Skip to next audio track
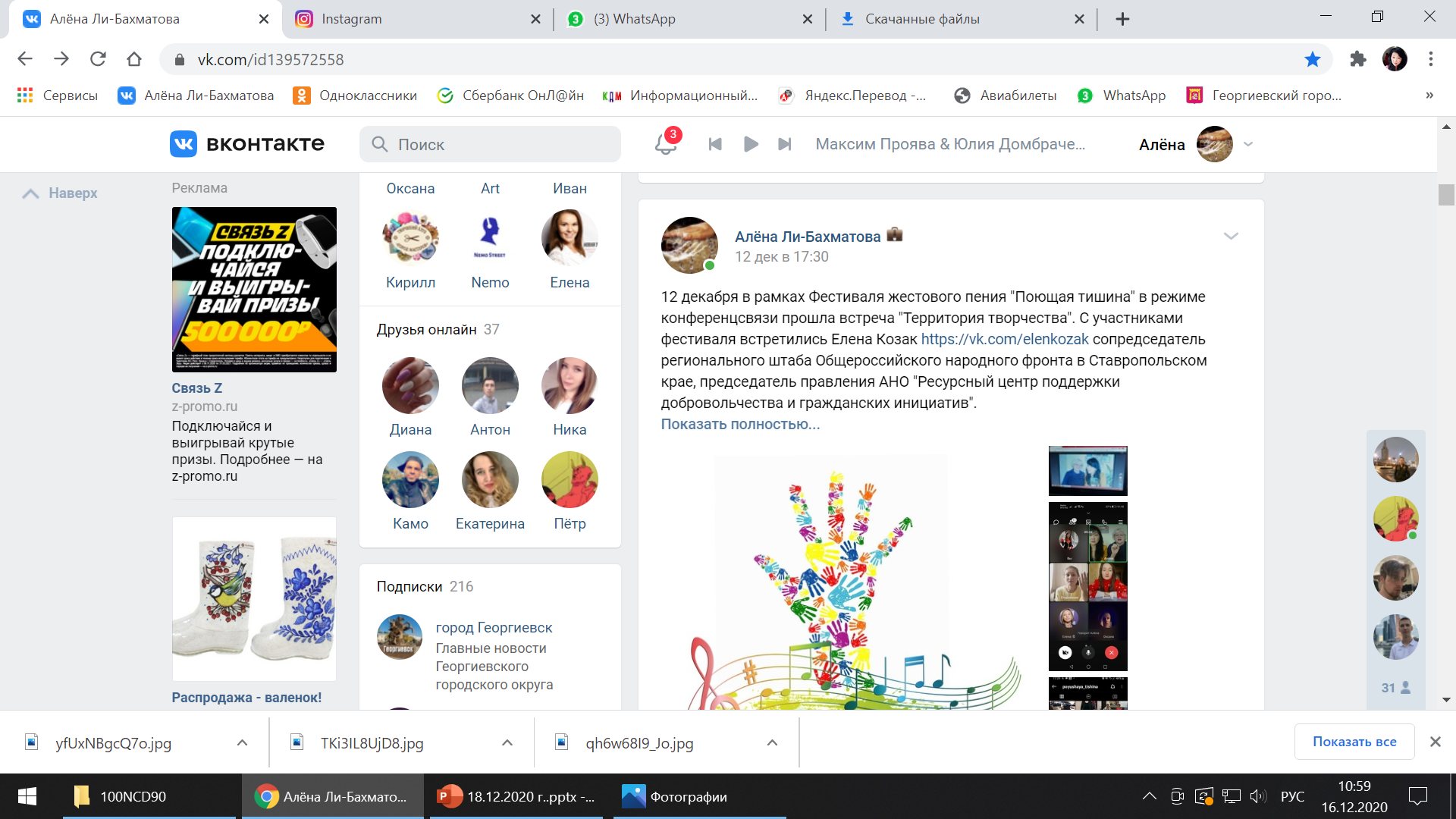The image size is (1456, 819). [x=785, y=144]
